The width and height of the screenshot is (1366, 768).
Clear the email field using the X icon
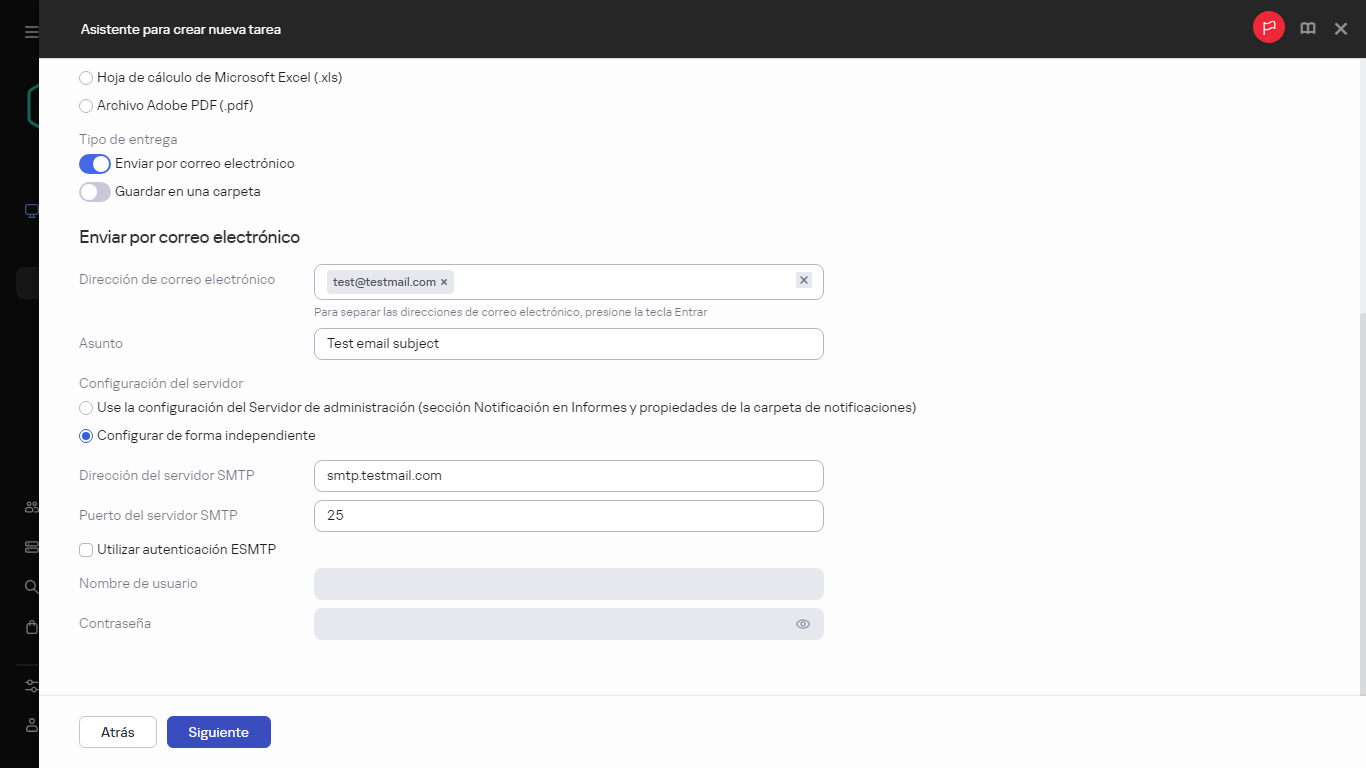803,281
